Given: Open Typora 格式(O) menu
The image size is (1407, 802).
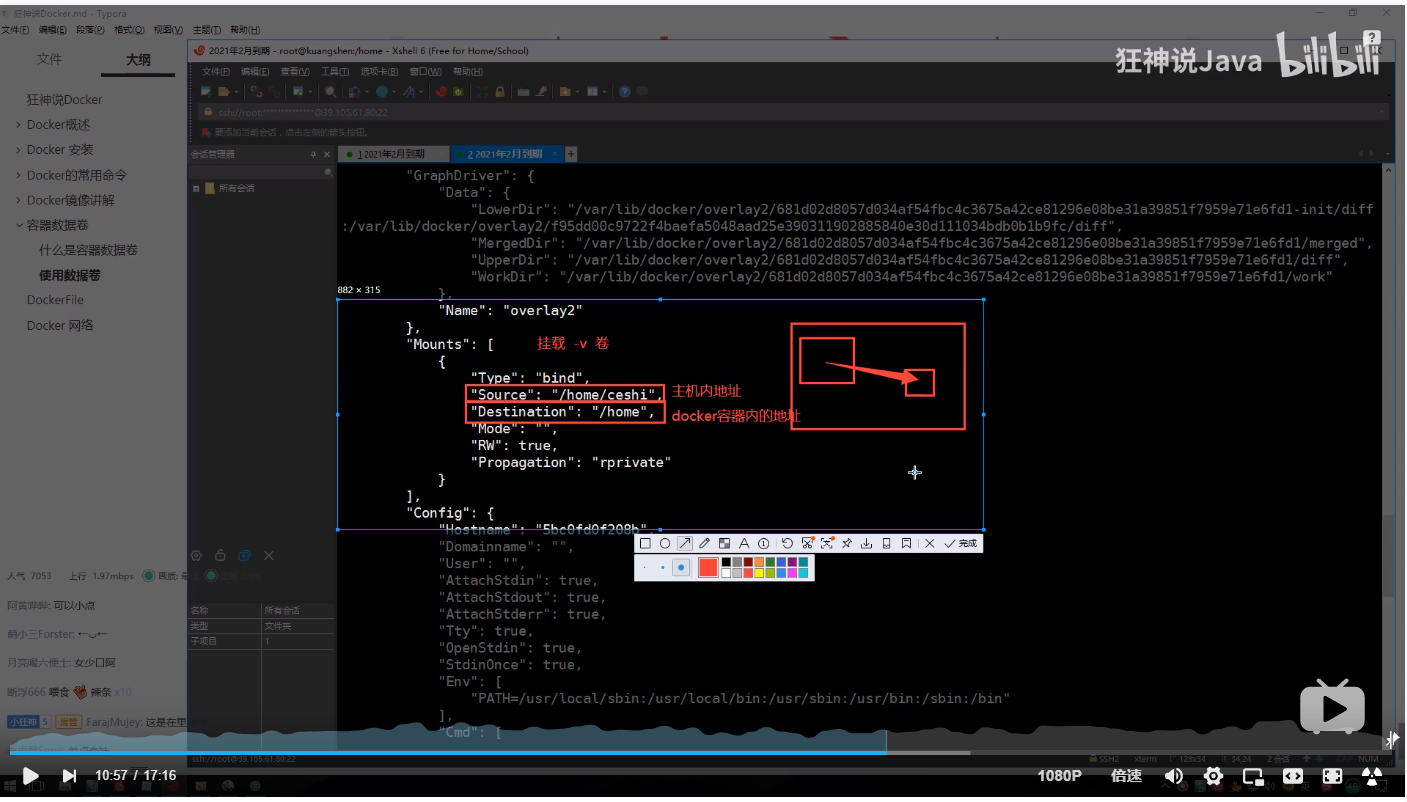Looking at the screenshot, I should click(129, 30).
